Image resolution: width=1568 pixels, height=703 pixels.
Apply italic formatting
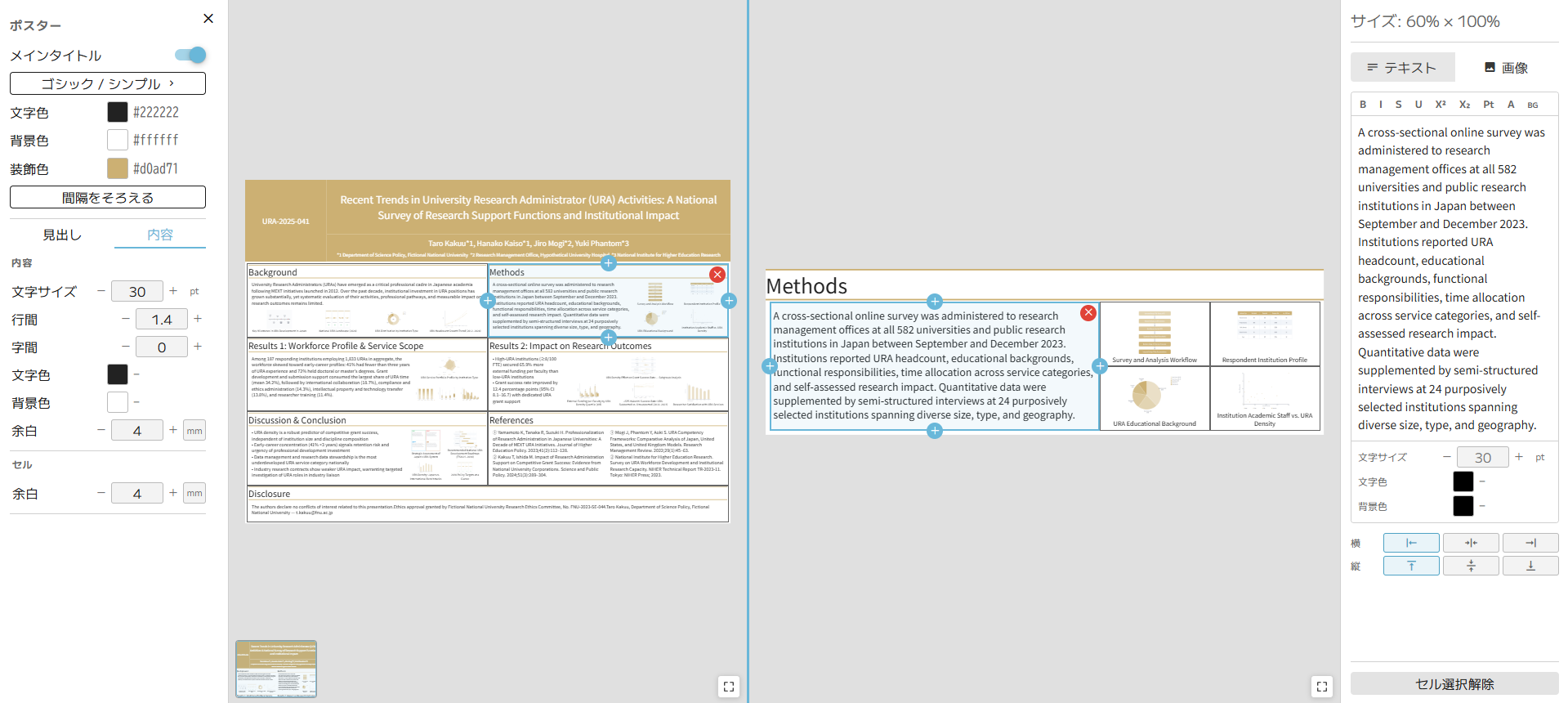1381,105
